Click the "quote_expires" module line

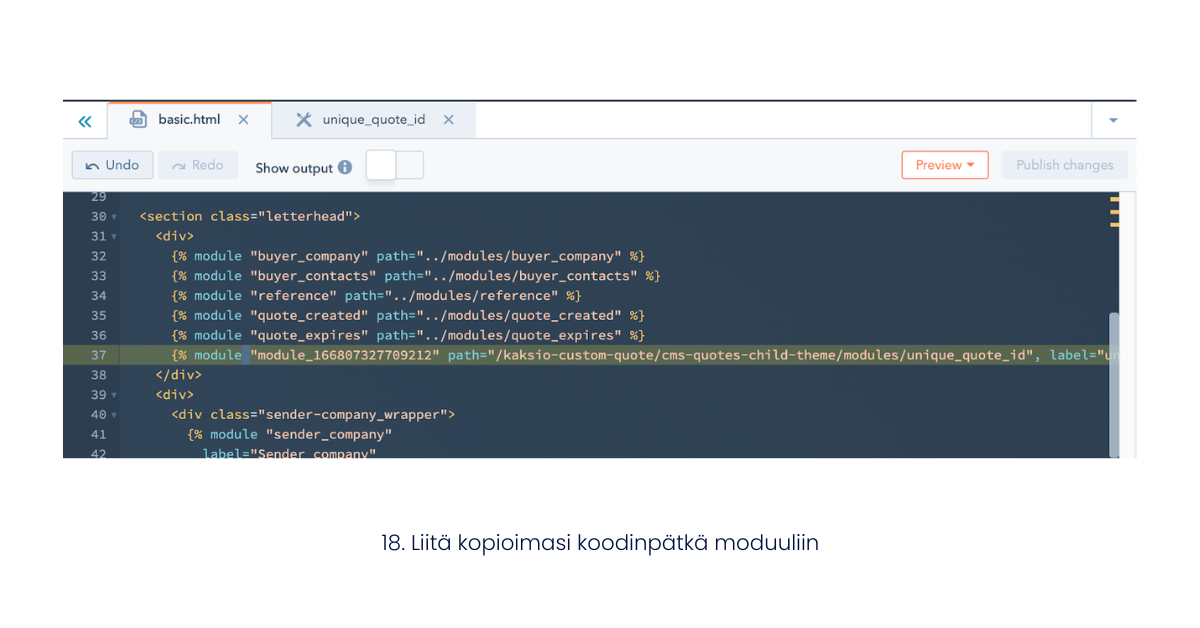click(x=408, y=335)
